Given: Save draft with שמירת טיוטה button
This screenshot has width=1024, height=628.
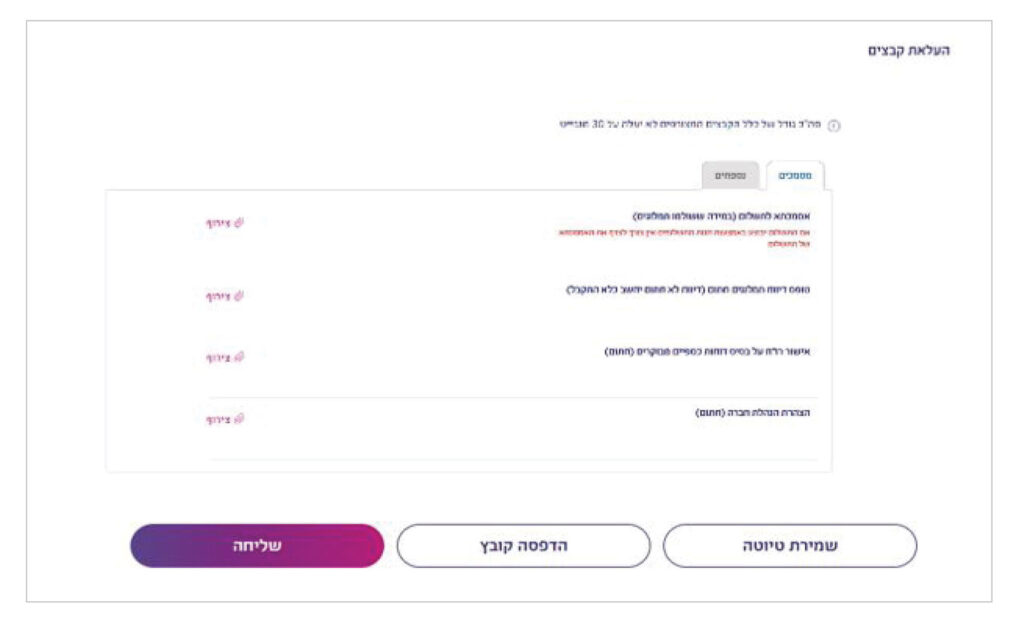Looking at the screenshot, I should 790,546.
